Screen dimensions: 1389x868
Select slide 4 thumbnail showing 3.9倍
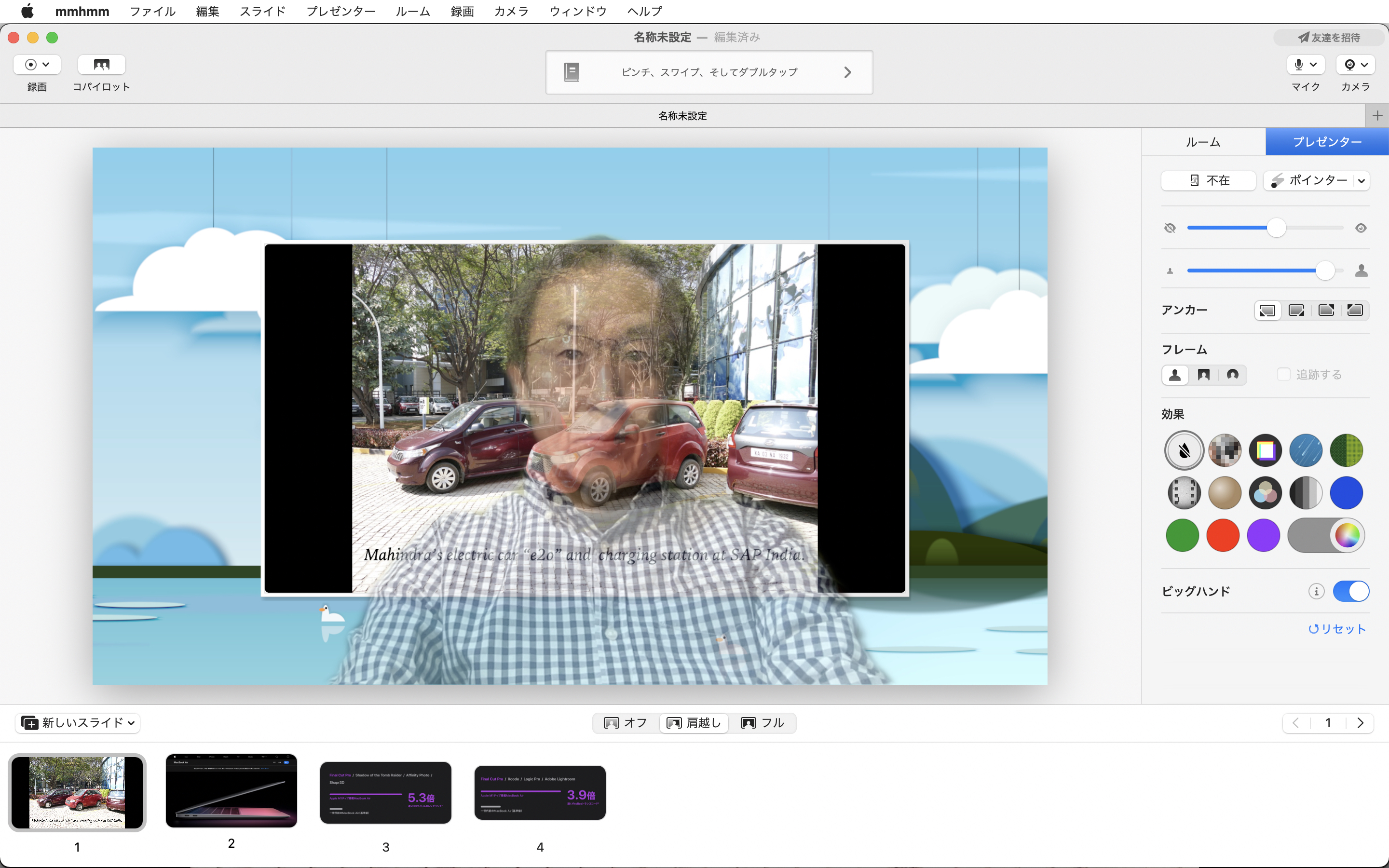540,793
